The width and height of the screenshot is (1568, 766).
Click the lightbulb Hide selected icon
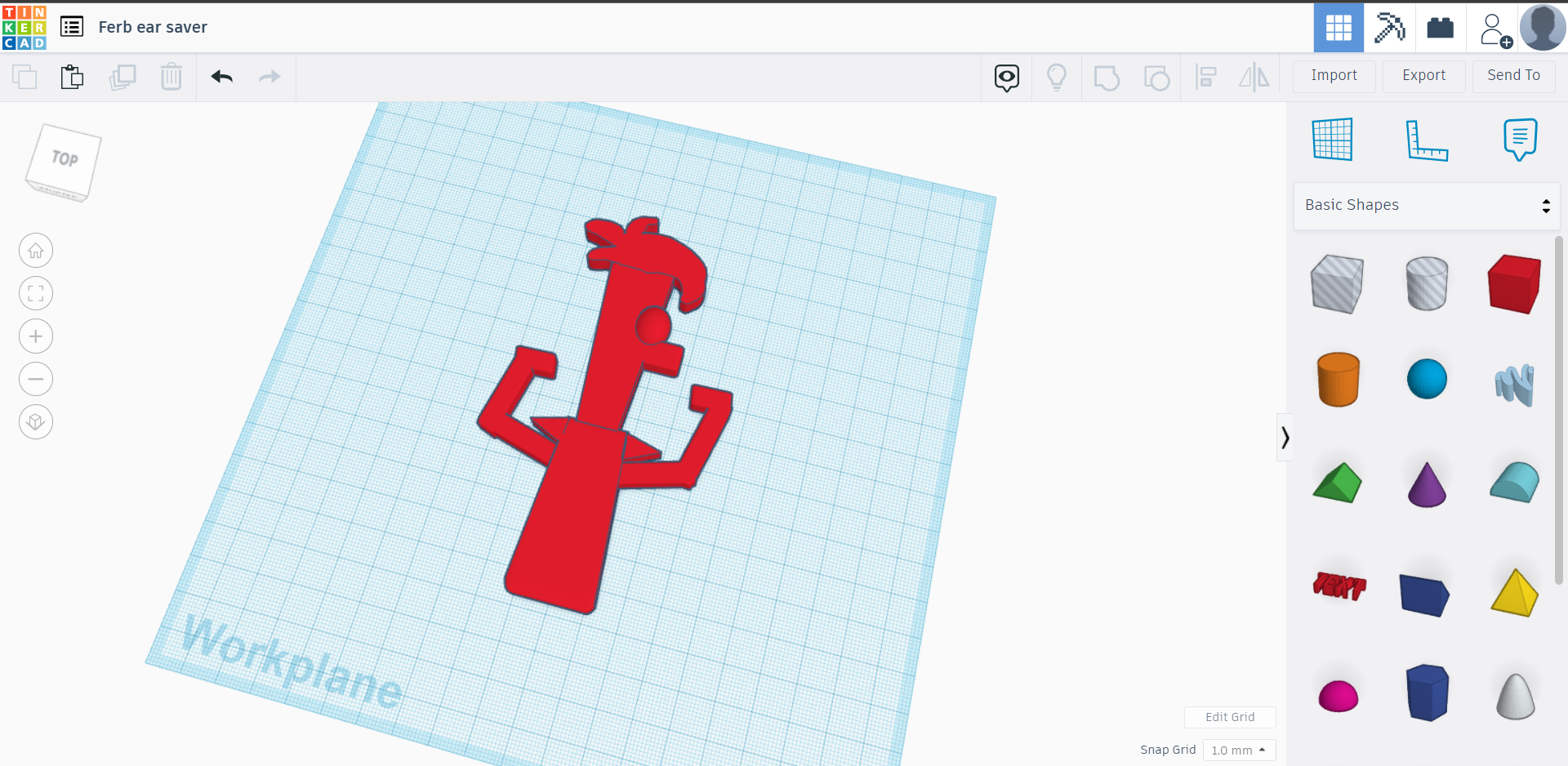pos(1057,78)
